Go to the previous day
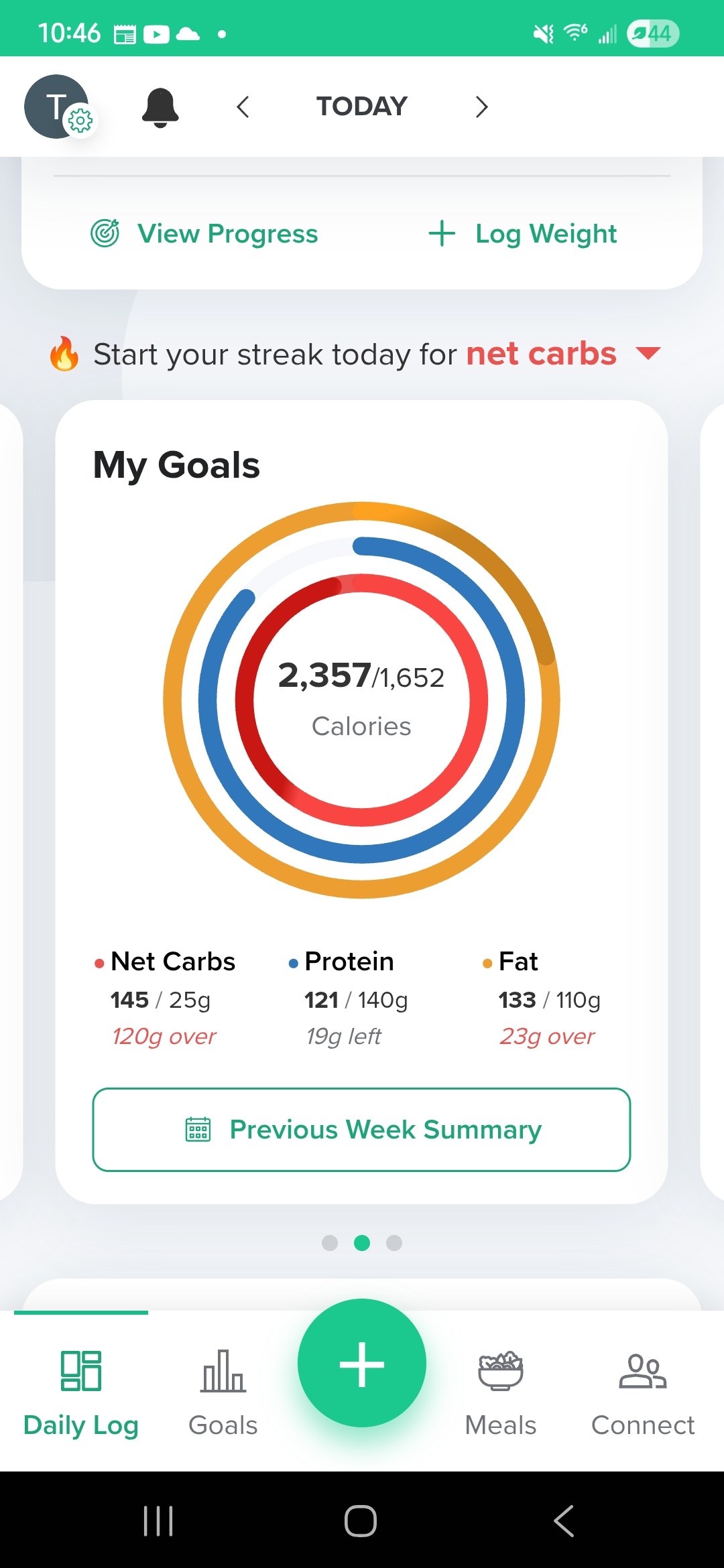 pos(243,107)
